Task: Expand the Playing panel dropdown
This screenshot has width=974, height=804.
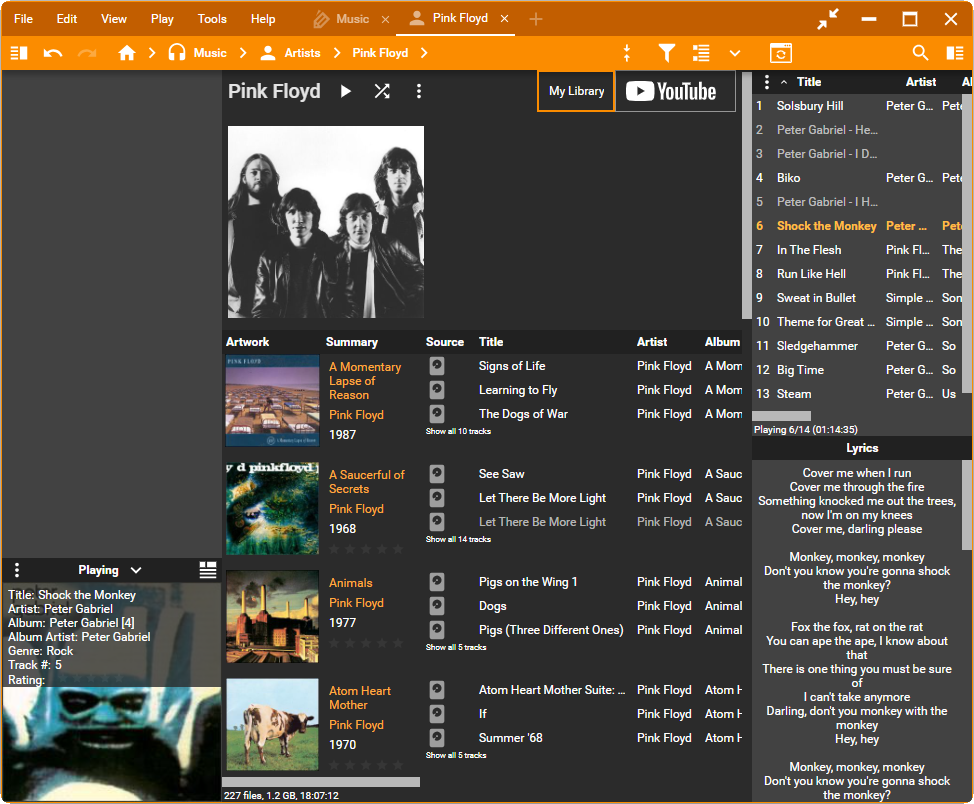Action: [x=136, y=570]
